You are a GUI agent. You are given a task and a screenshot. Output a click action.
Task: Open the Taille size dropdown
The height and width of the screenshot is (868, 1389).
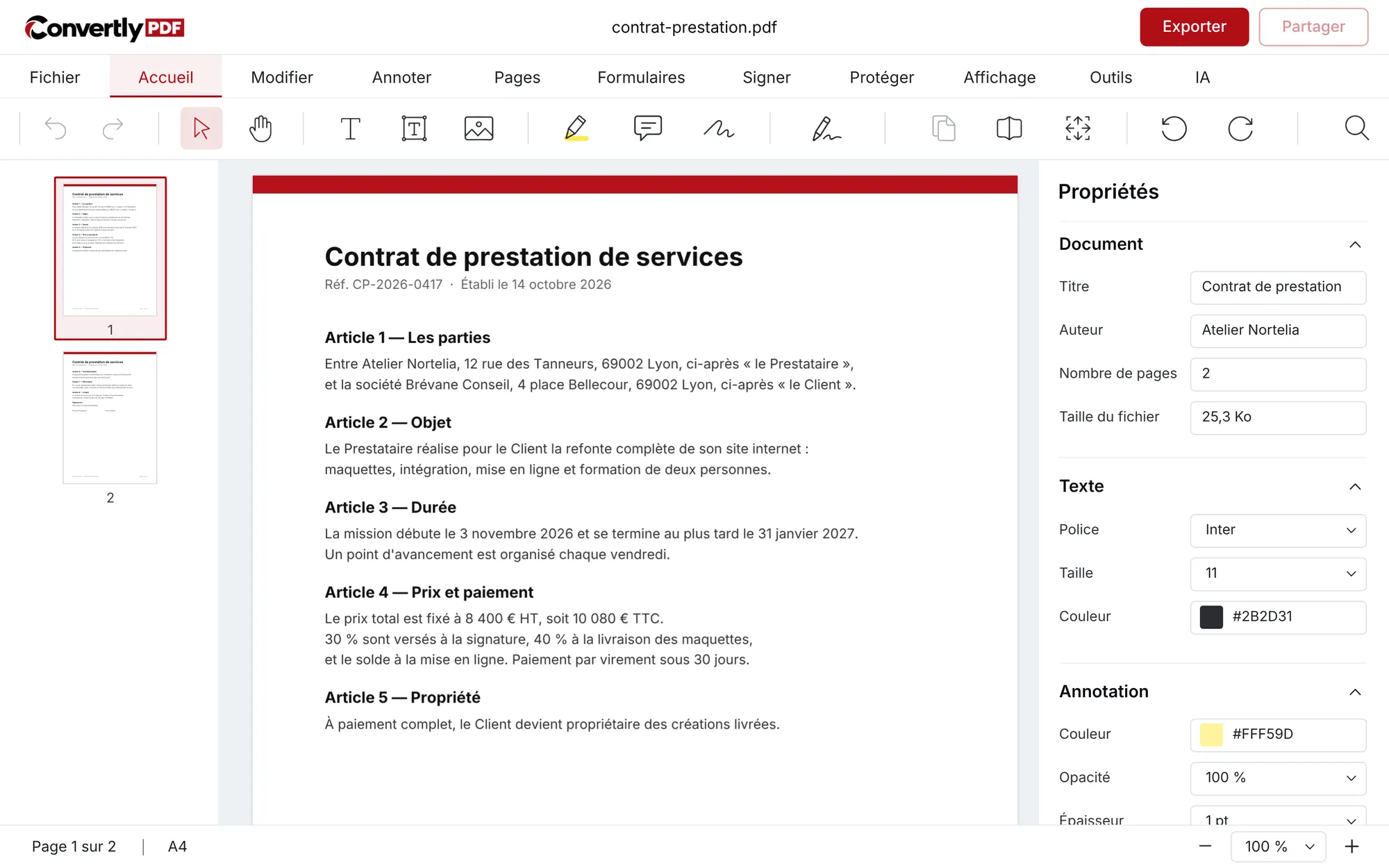coord(1278,574)
